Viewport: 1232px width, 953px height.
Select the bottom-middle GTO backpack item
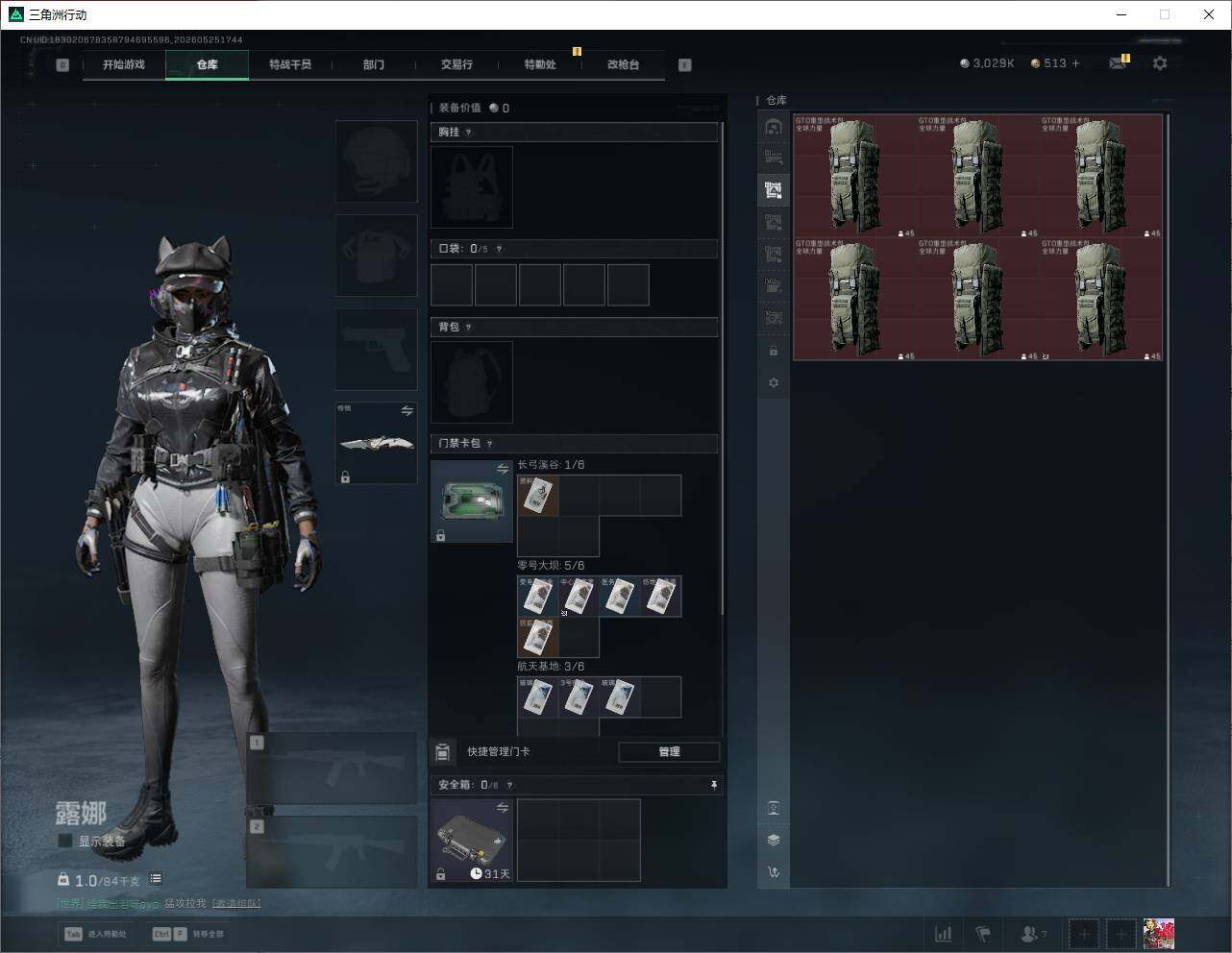(977, 299)
